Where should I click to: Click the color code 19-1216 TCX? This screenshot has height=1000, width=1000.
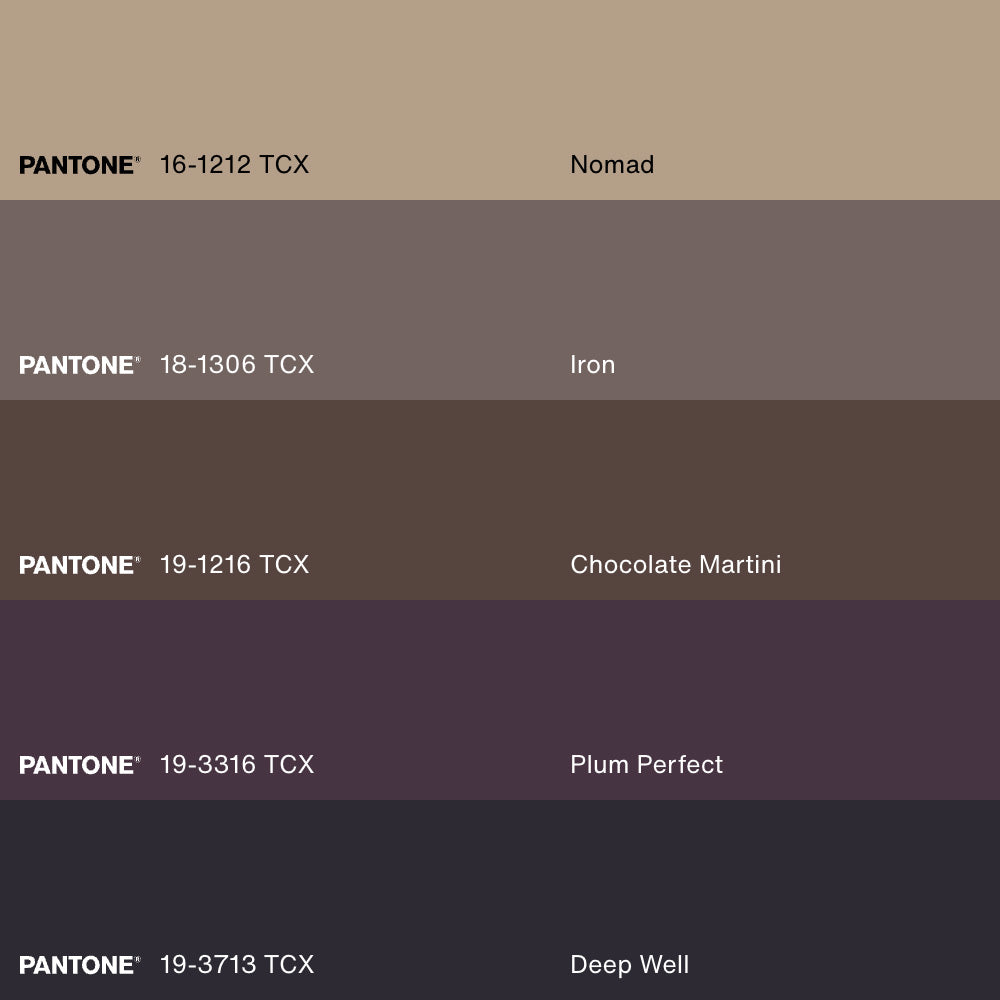[x=234, y=565]
